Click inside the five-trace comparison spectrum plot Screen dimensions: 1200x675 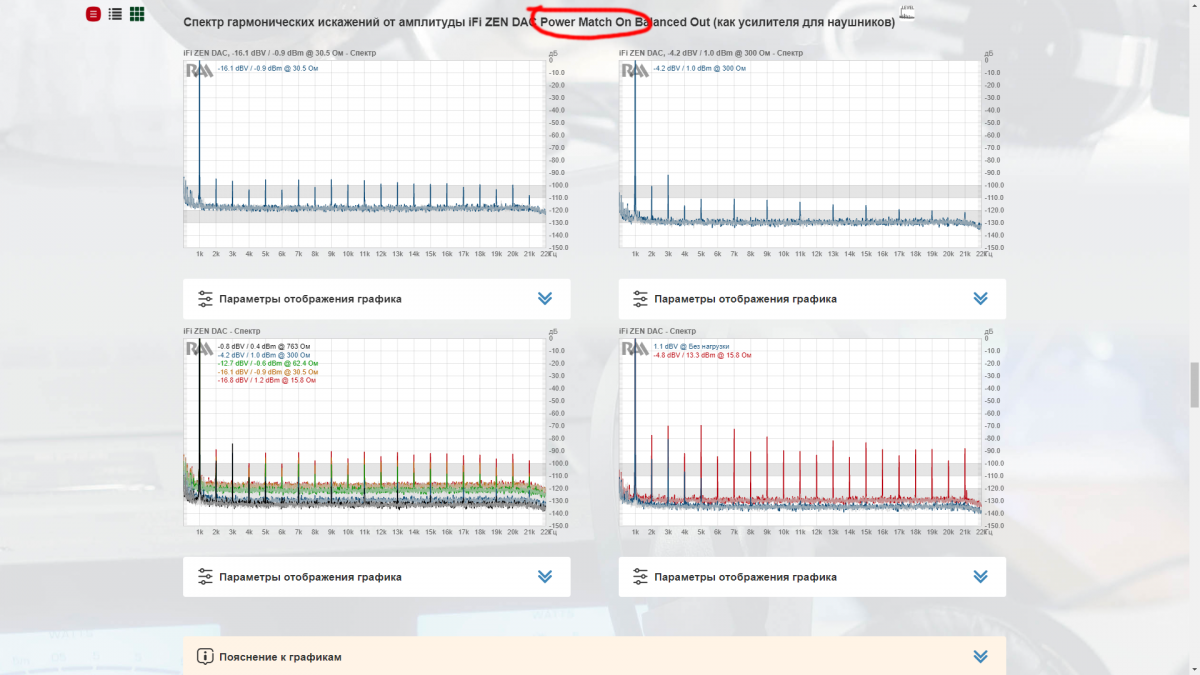[364, 432]
